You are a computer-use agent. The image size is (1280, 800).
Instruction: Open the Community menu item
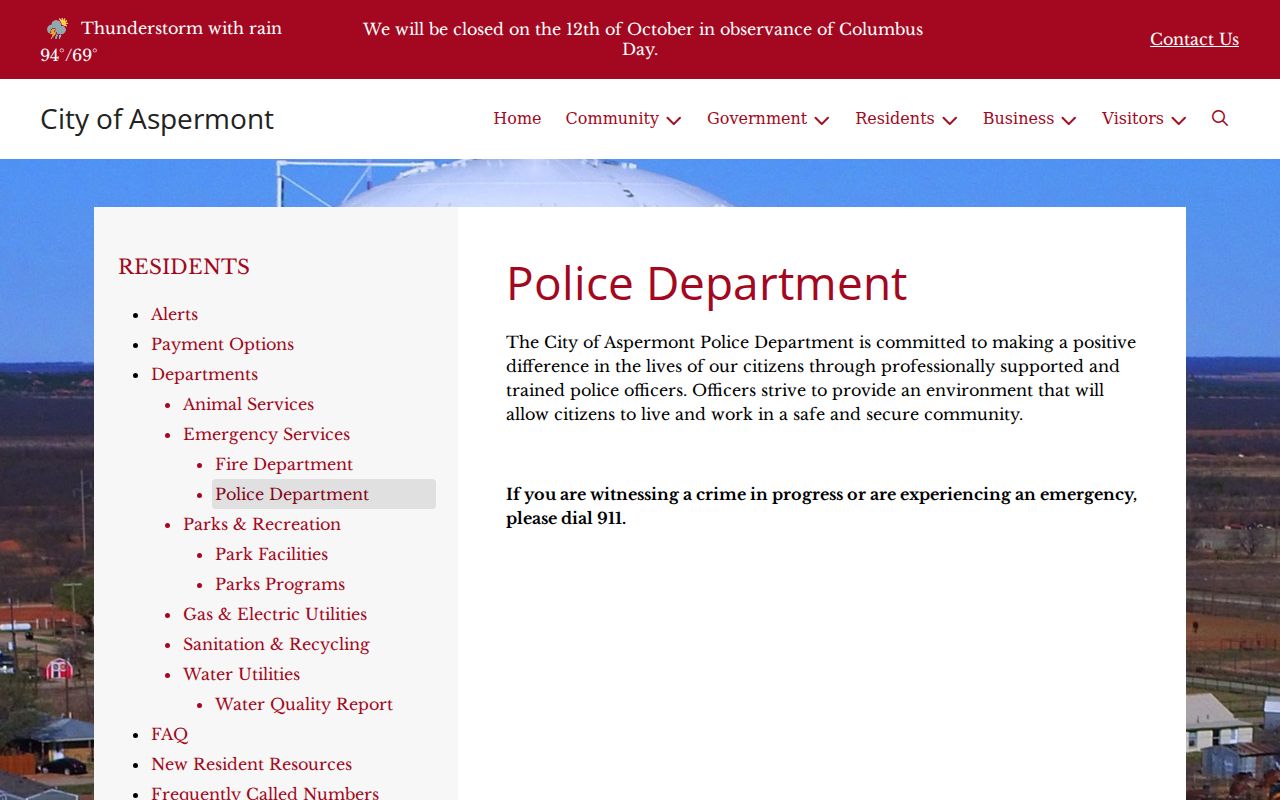tap(612, 118)
